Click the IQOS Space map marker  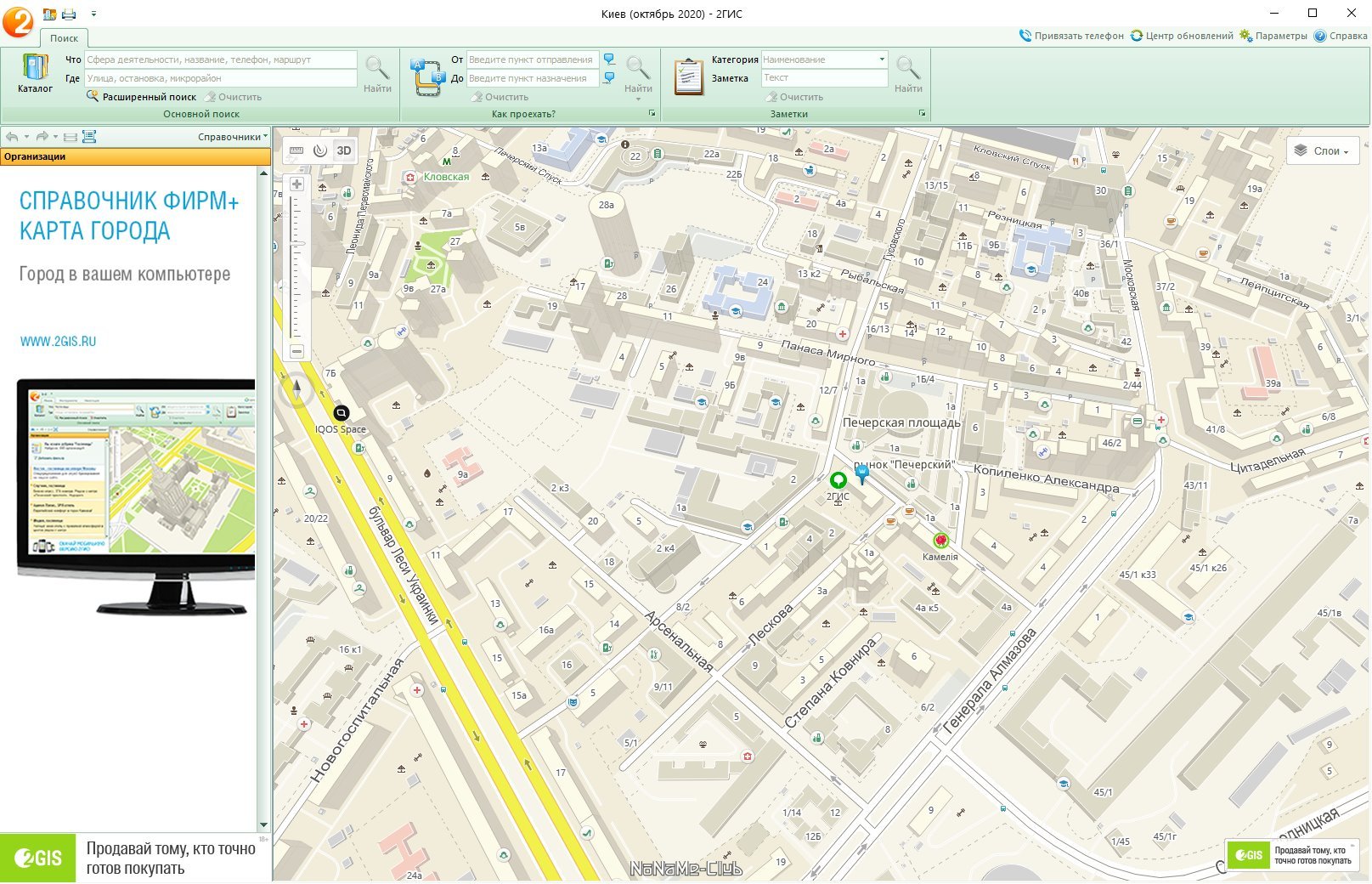pyautogui.click(x=341, y=414)
